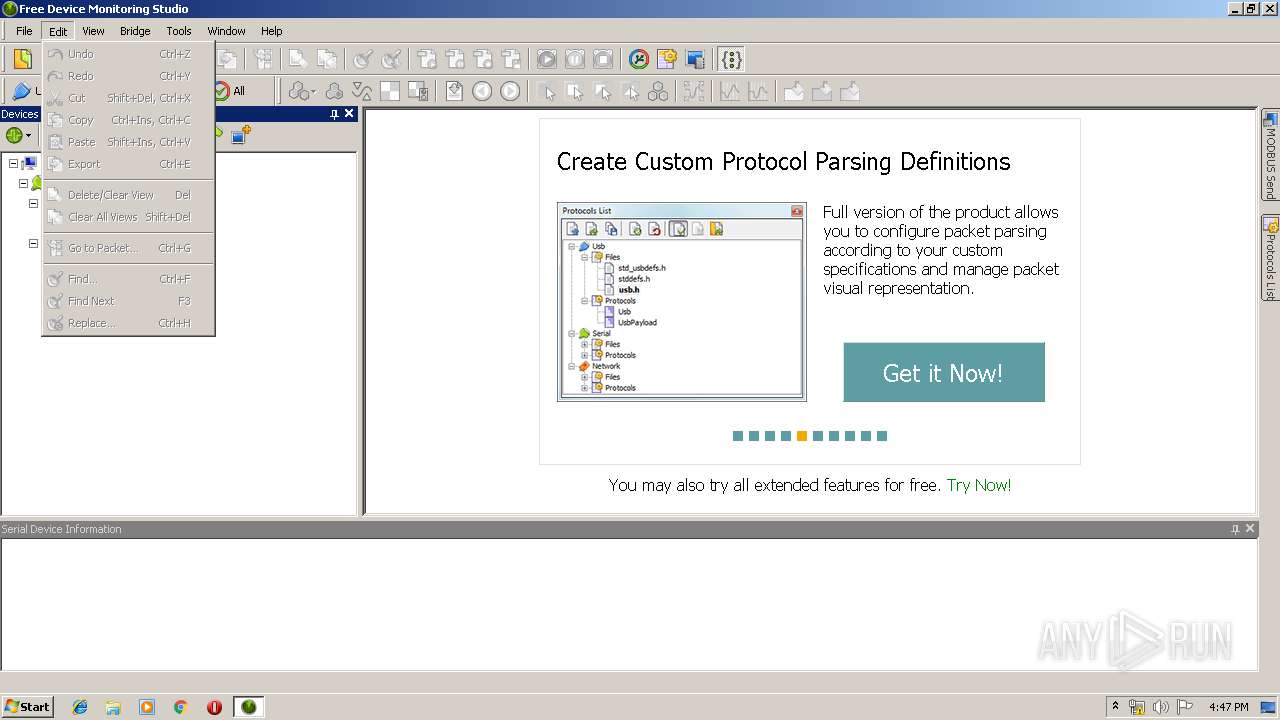Open dropdown arrow next to hexagons icon

(x=313, y=92)
